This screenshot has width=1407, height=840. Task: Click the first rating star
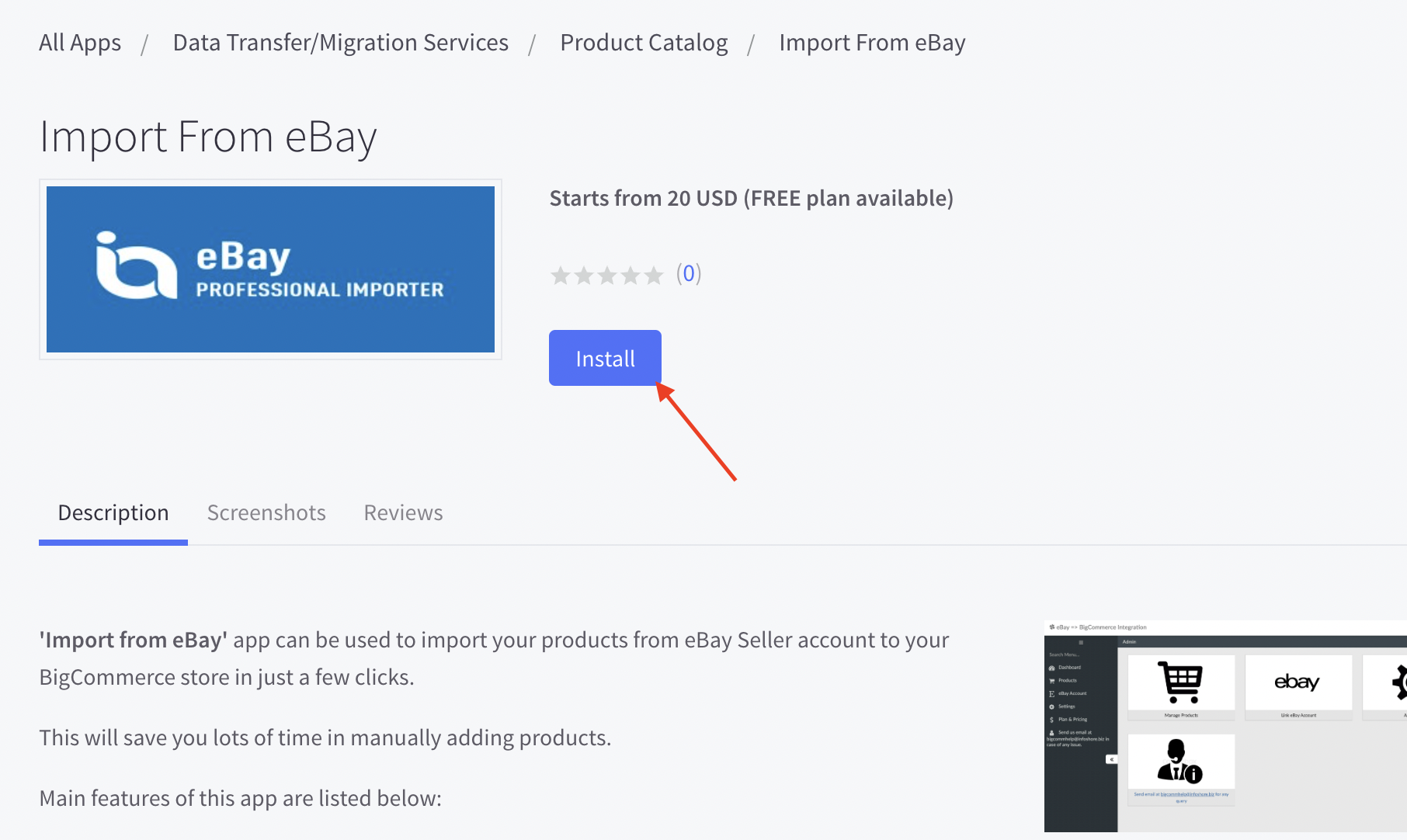(x=561, y=275)
